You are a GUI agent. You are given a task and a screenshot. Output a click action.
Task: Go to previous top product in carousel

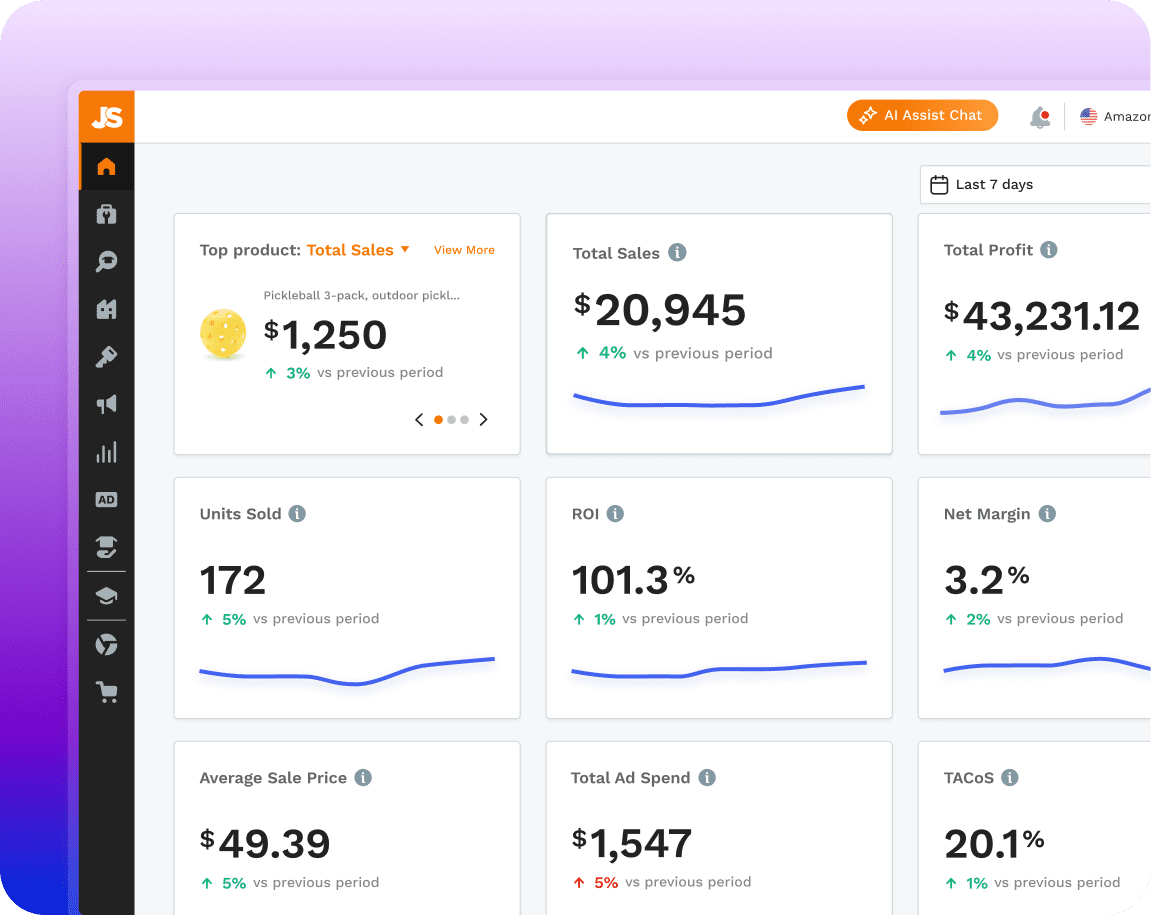click(x=419, y=419)
